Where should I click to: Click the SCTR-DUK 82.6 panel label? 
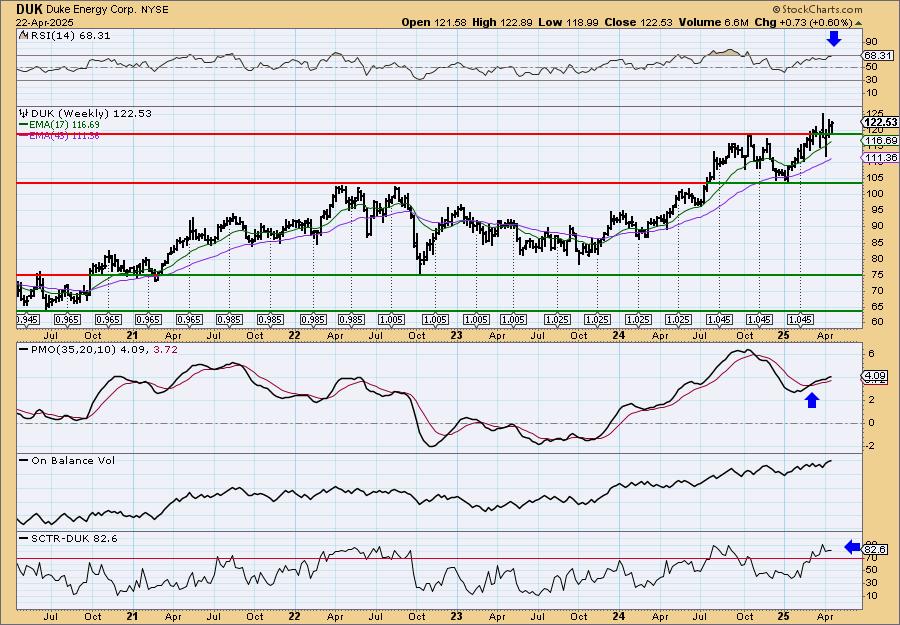[73, 538]
